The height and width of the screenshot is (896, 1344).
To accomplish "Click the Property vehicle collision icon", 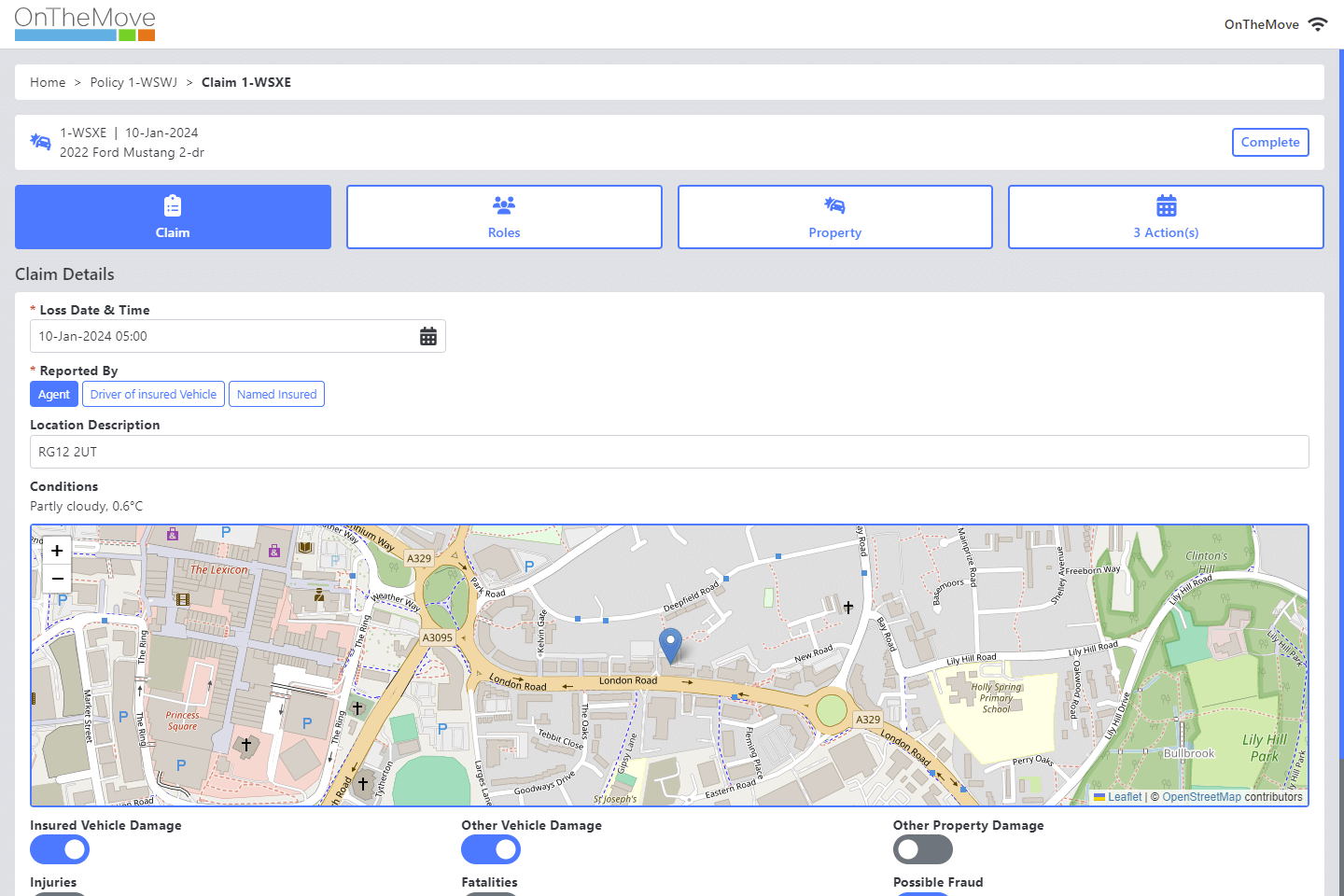I will coord(834,204).
